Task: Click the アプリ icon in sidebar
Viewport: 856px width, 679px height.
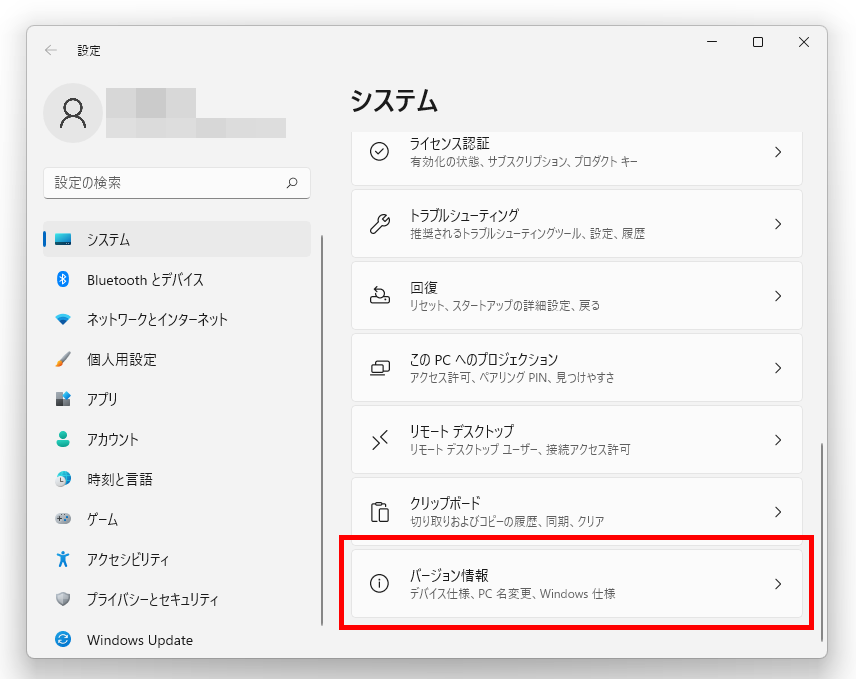Action: [63, 399]
